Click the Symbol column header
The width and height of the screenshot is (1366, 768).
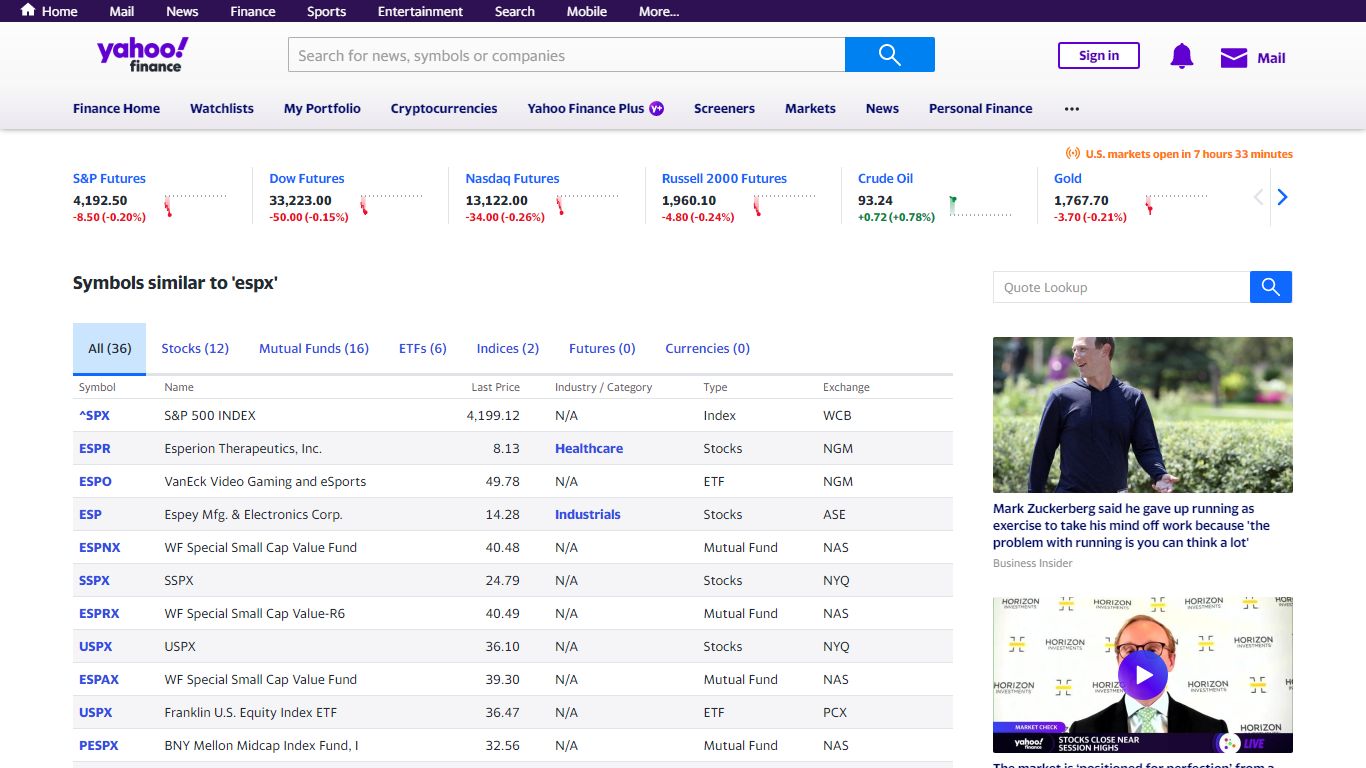click(x=98, y=387)
